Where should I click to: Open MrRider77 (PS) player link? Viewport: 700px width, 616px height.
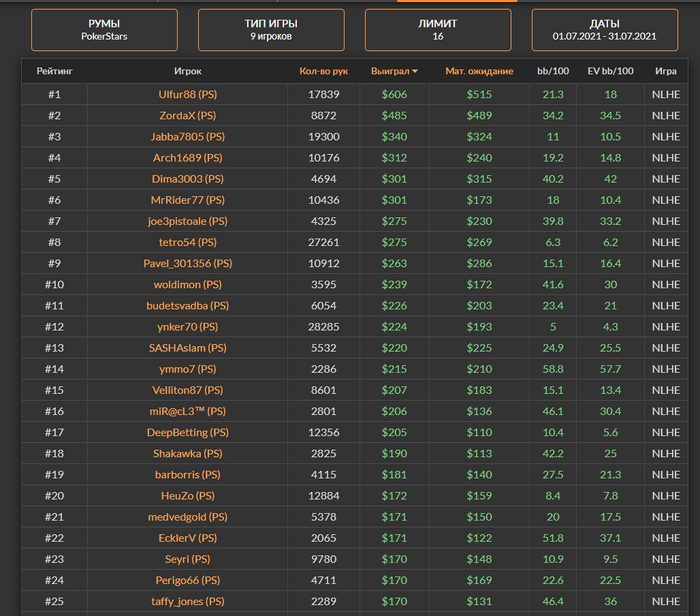point(187,200)
